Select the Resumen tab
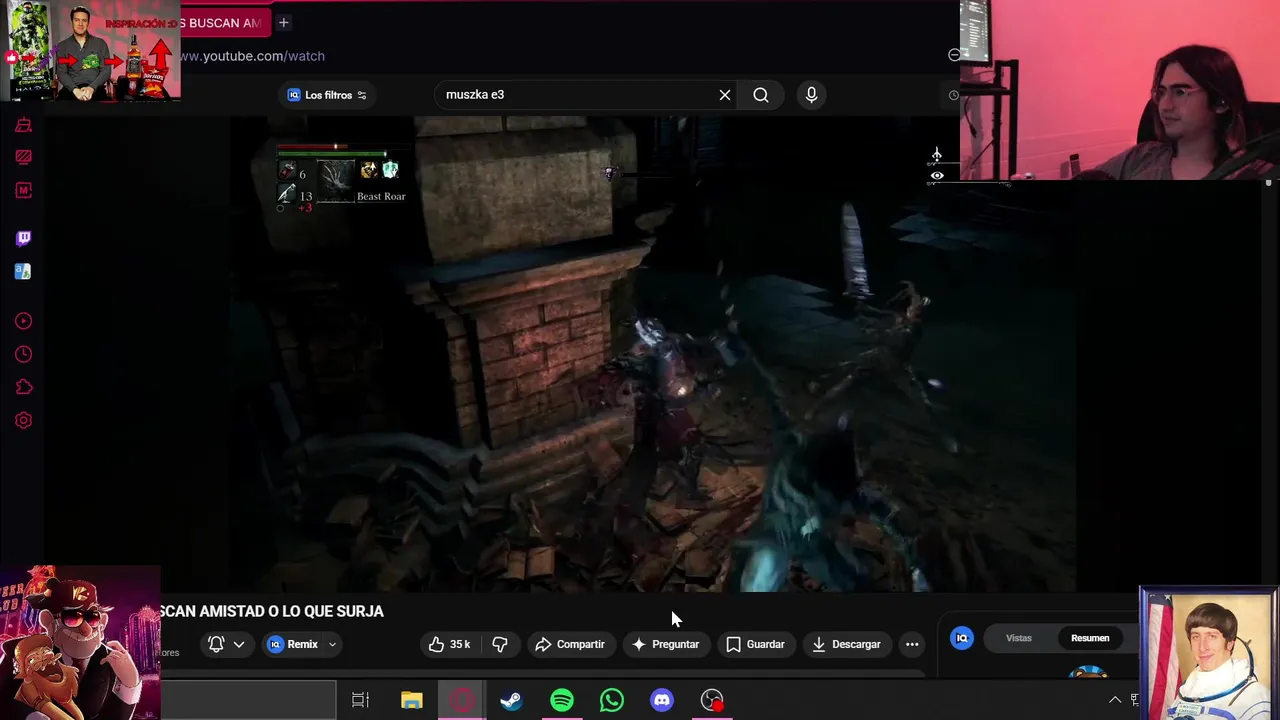This screenshot has width=1280, height=720. coord(1090,638)
